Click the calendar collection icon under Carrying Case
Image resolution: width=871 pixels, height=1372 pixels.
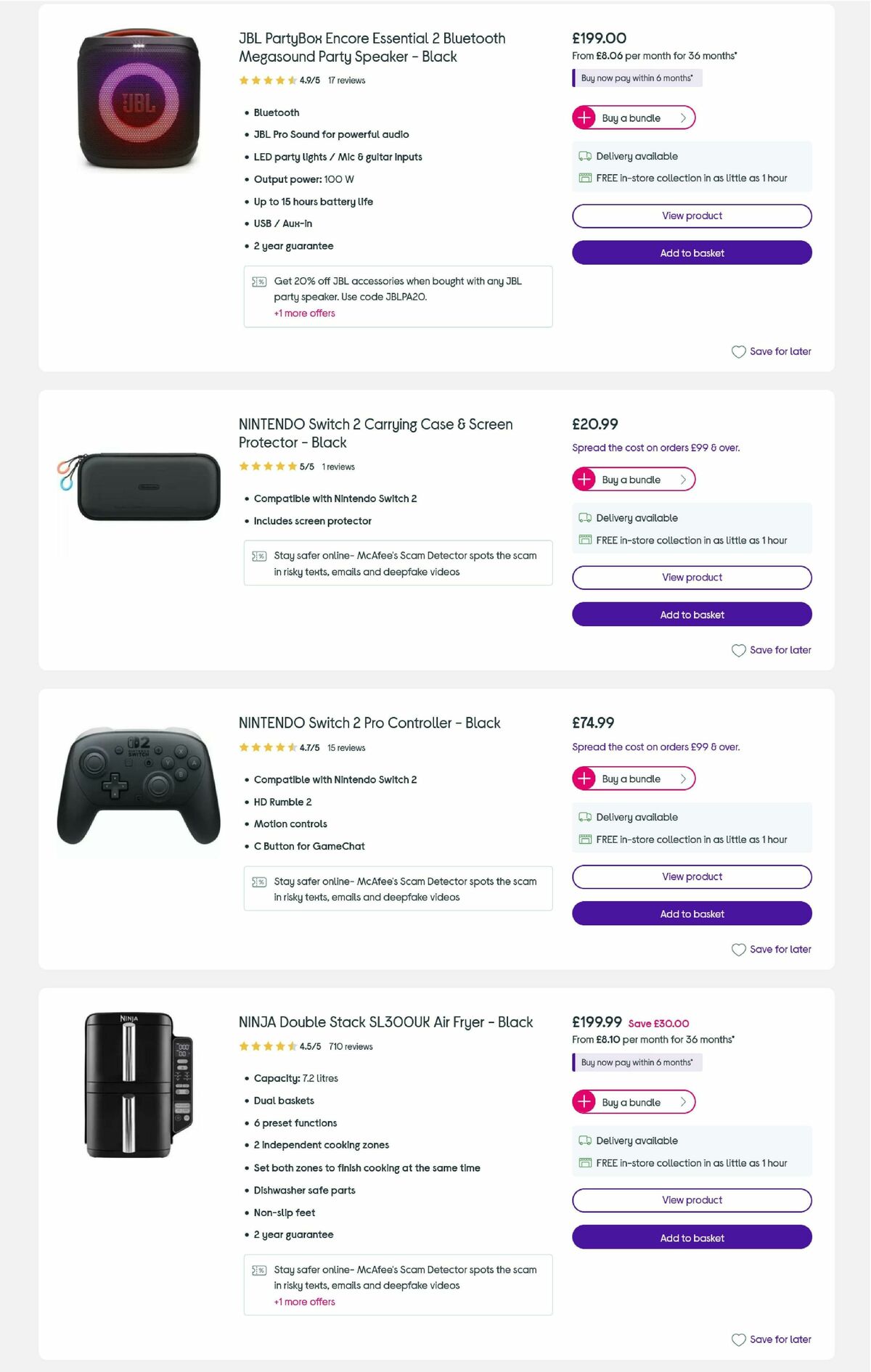(585, 540)
